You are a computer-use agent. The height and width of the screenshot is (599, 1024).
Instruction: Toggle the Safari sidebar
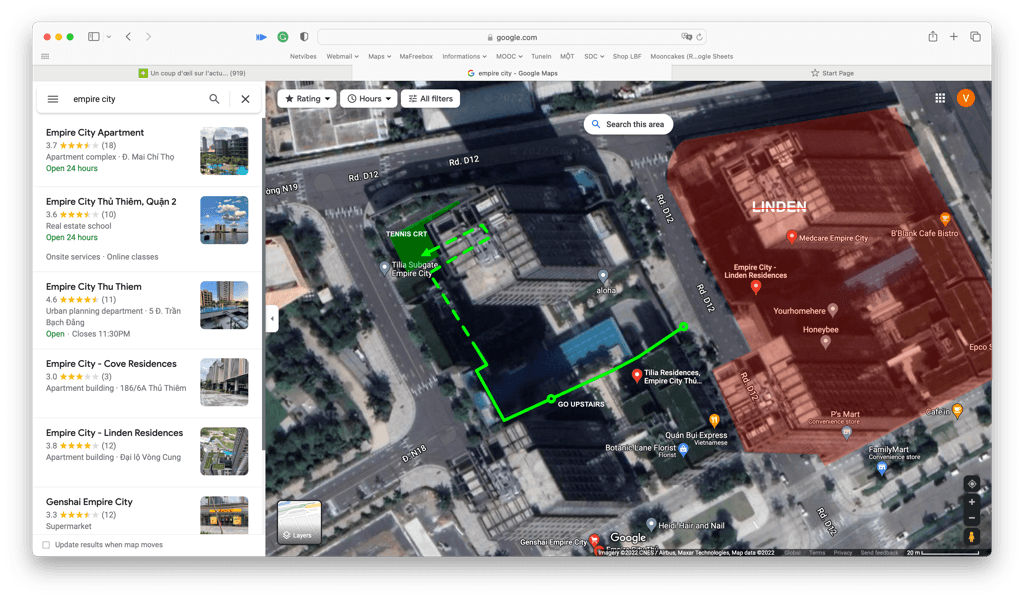coord(94,37)
